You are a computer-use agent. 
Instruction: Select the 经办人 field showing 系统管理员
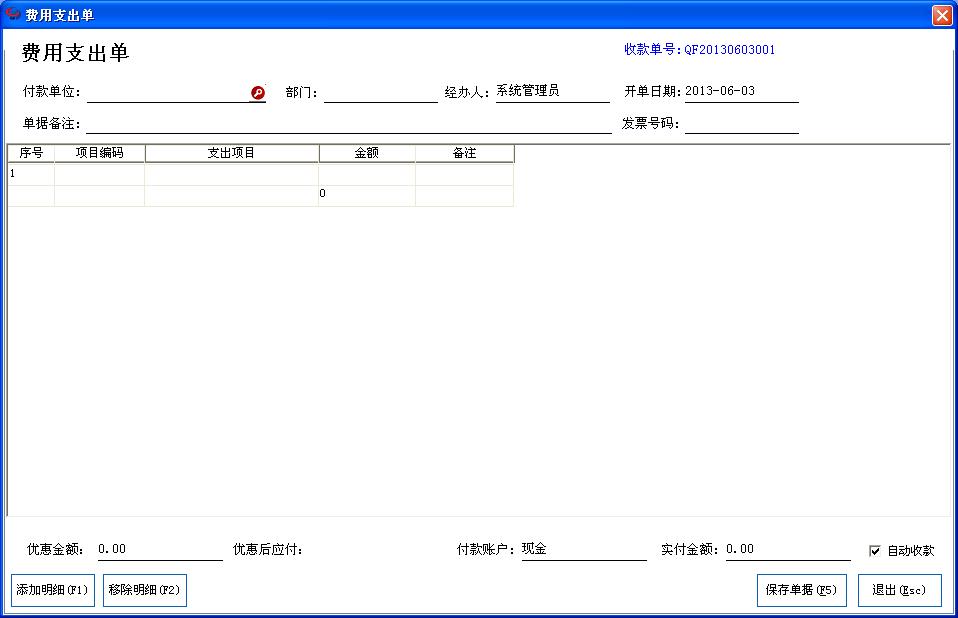550,92
